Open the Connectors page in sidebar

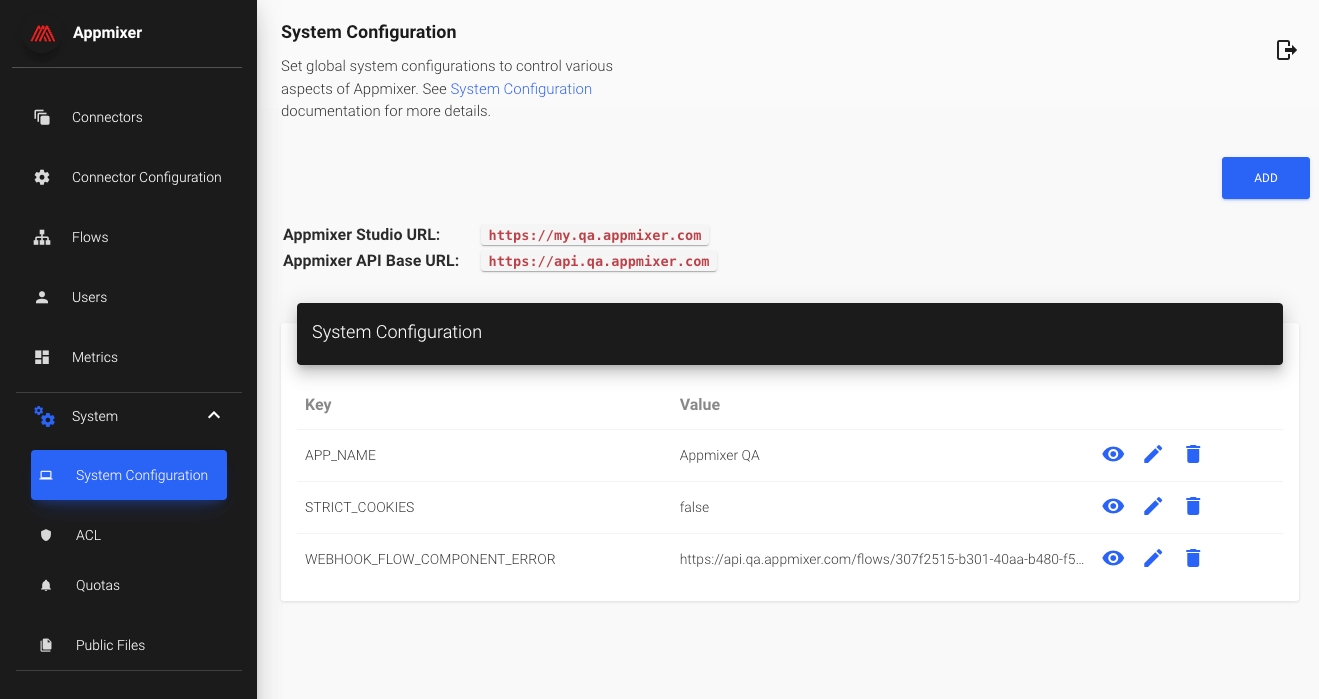coord(107,117)
